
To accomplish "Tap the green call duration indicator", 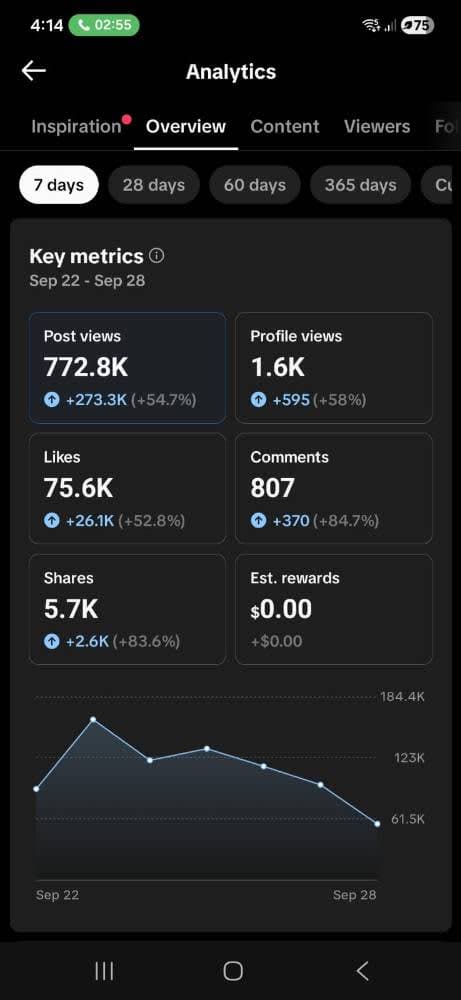I will (x=104, y=26).
